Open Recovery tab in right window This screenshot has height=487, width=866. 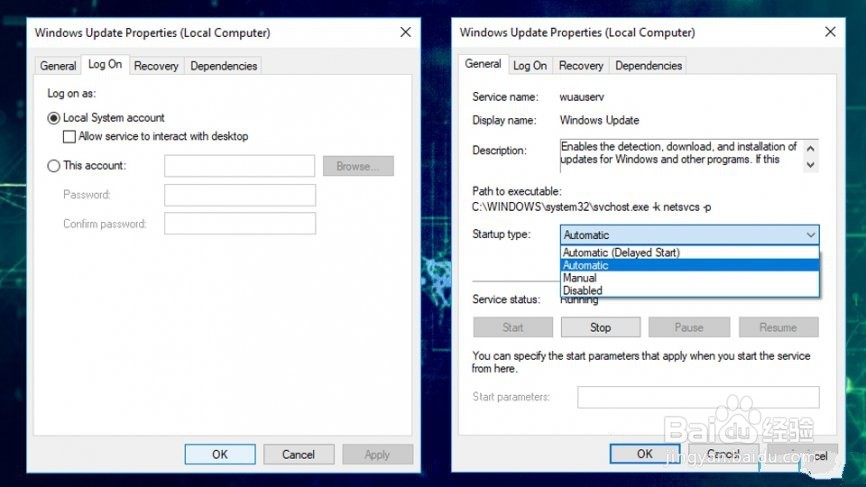pyautogui.click(x=581, y=66)
